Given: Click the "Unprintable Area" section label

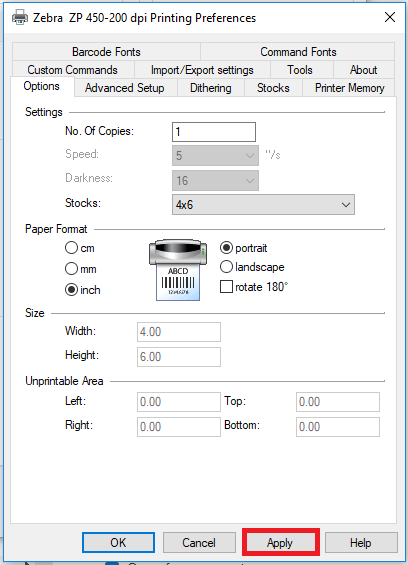Looking at the screenshot, I should pyautogui.click(x=64, y=381).
